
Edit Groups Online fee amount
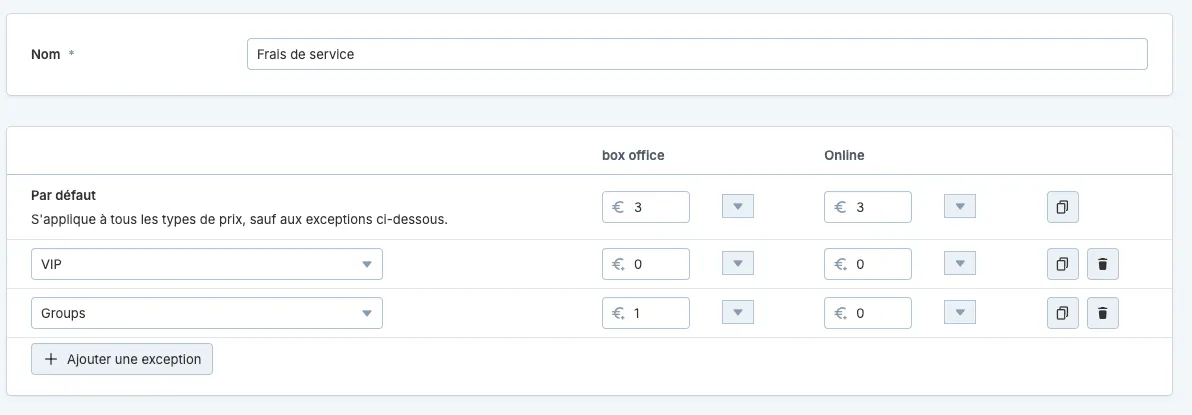(868, 313)
